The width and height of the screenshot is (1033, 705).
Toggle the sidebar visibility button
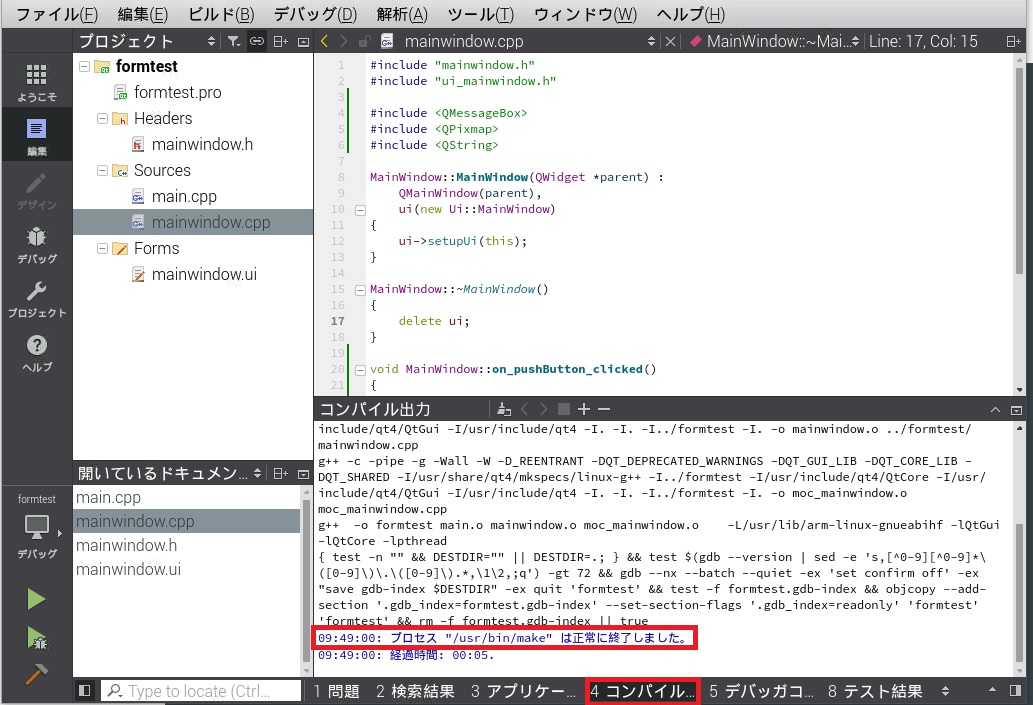[85, 691]
